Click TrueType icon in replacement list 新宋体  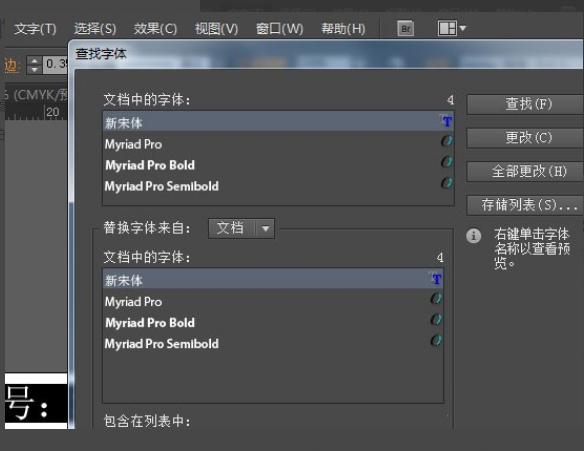coord(435,278)
